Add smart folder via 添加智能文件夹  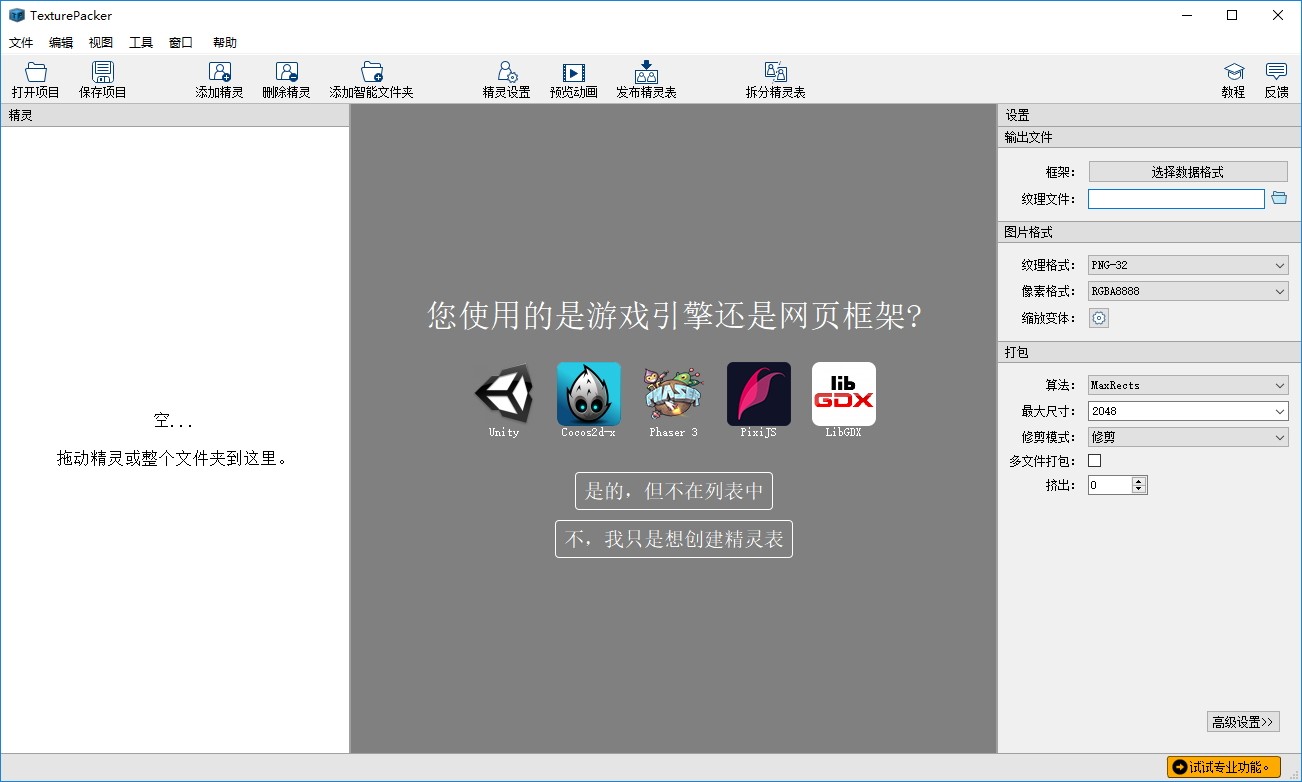[x=372, y=80]
